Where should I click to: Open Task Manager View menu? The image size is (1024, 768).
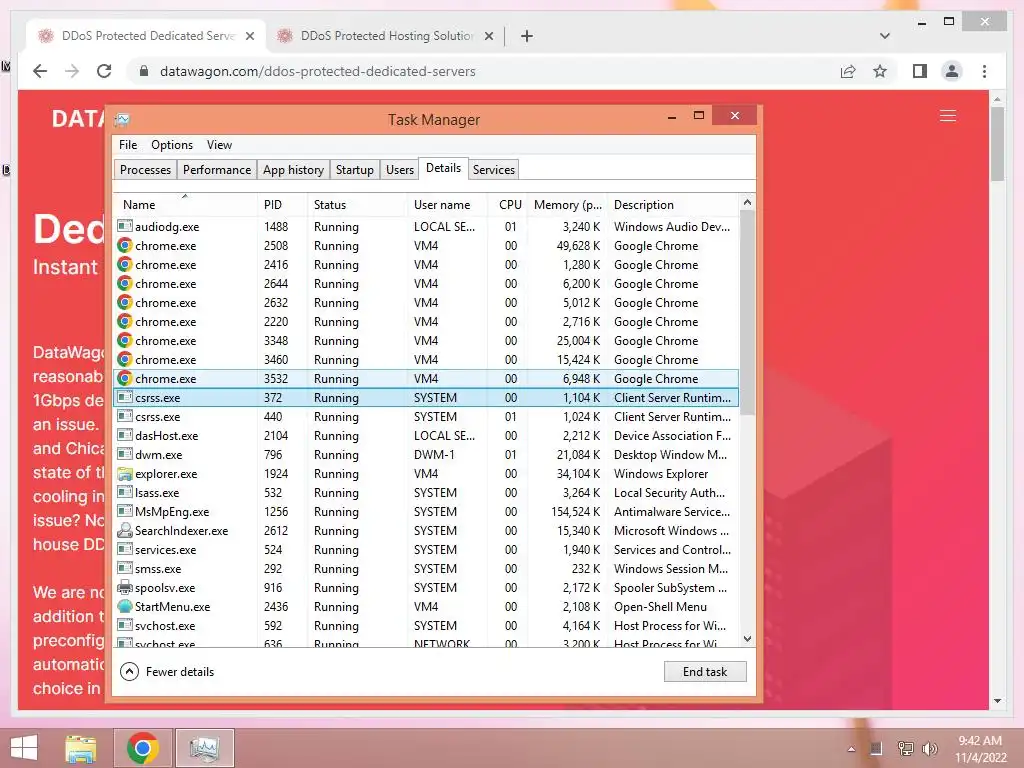click(x=219, y=145)
